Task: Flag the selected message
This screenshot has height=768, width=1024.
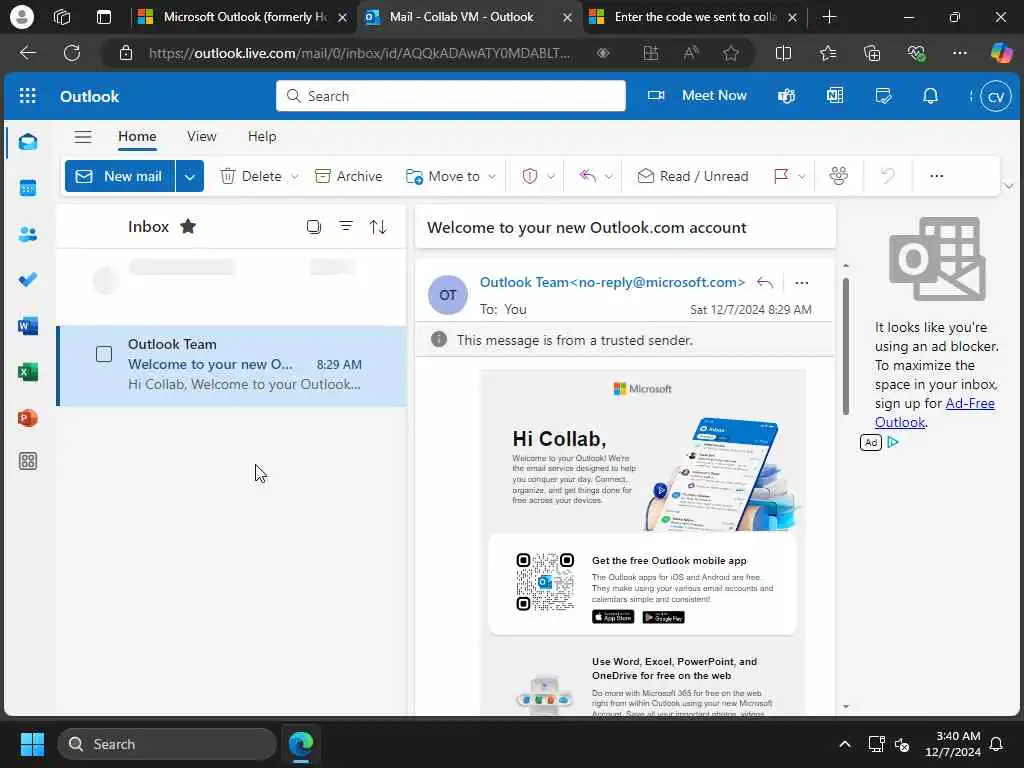Action: click(x=780, y=176)
